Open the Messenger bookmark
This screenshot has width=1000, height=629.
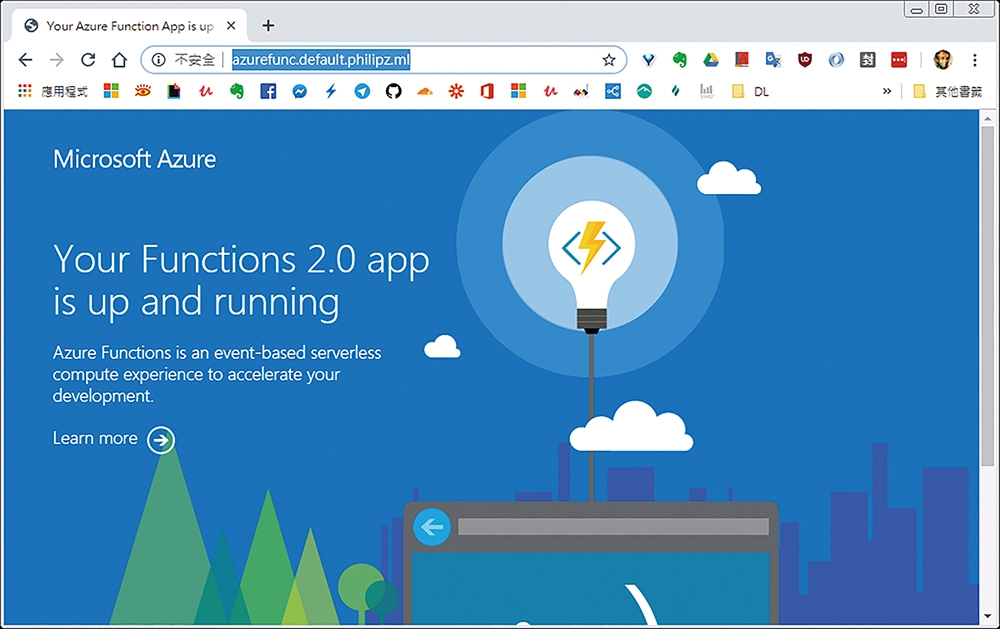tap(299, 91)
